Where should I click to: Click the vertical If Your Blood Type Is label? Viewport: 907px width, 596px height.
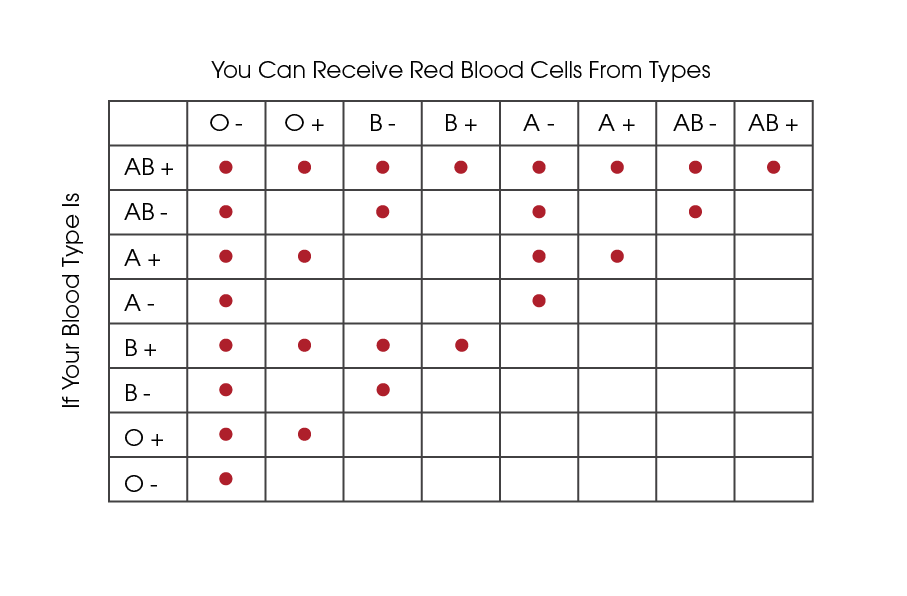(71, 301)
